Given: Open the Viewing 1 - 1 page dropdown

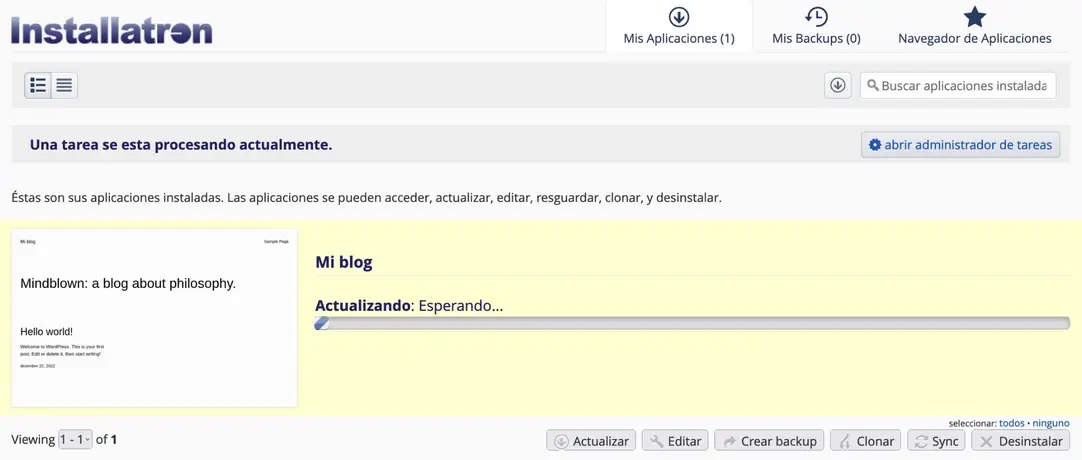Looking at the screenshot, I should [75, 439].
